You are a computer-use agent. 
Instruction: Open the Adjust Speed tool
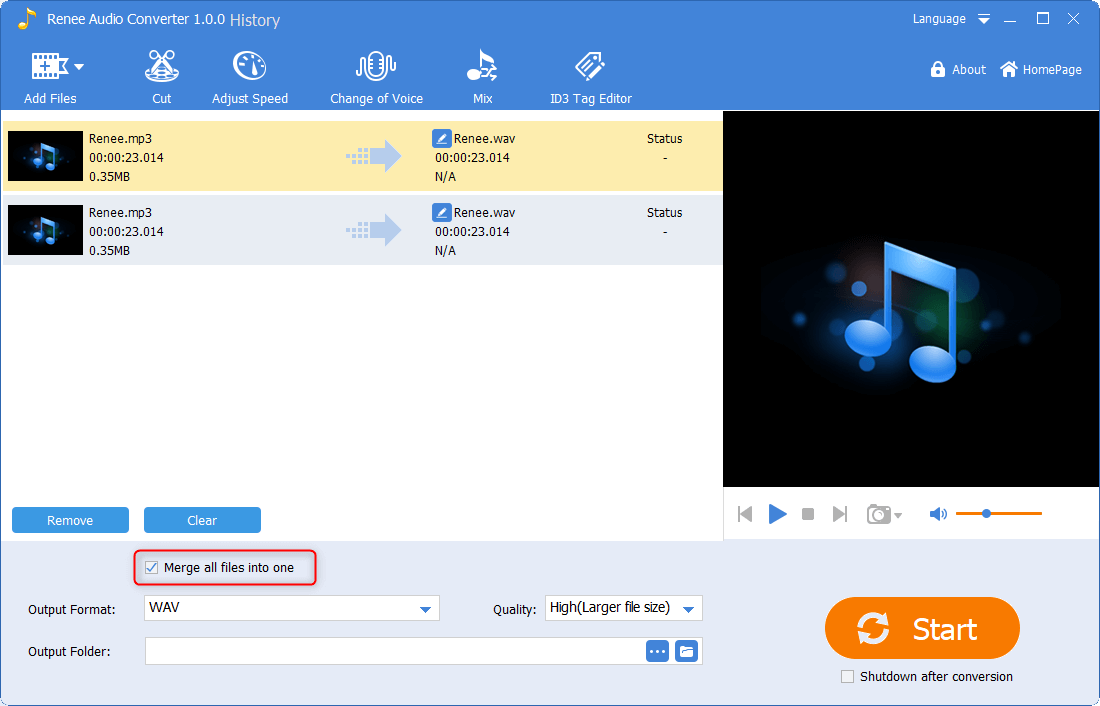pyautogui.click(x=250, y=79)
